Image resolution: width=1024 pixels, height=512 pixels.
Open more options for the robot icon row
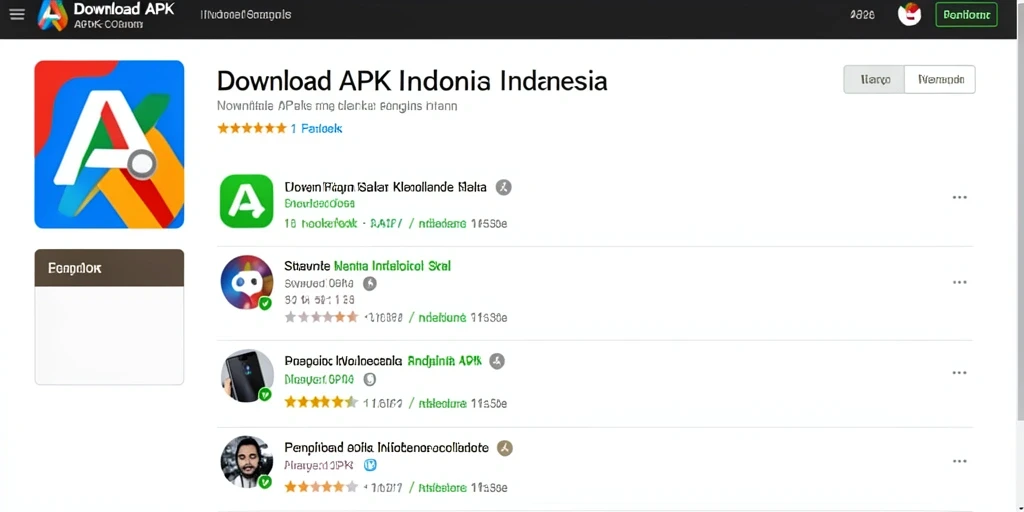click(959, 282)
